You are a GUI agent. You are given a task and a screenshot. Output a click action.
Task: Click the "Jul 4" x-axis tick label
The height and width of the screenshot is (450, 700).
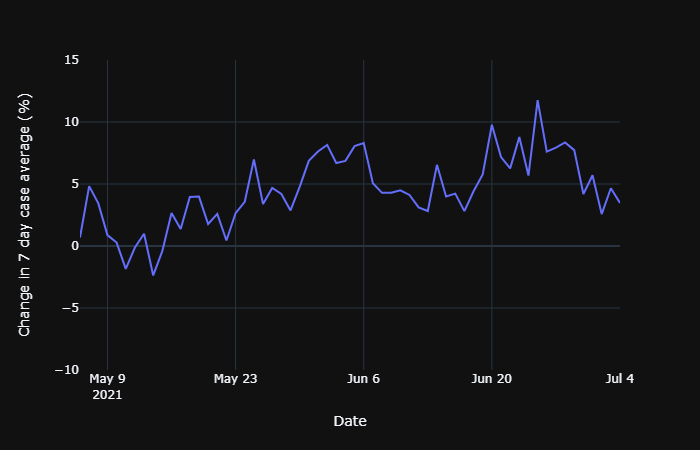pyautogui.click(x=620, y=379)
